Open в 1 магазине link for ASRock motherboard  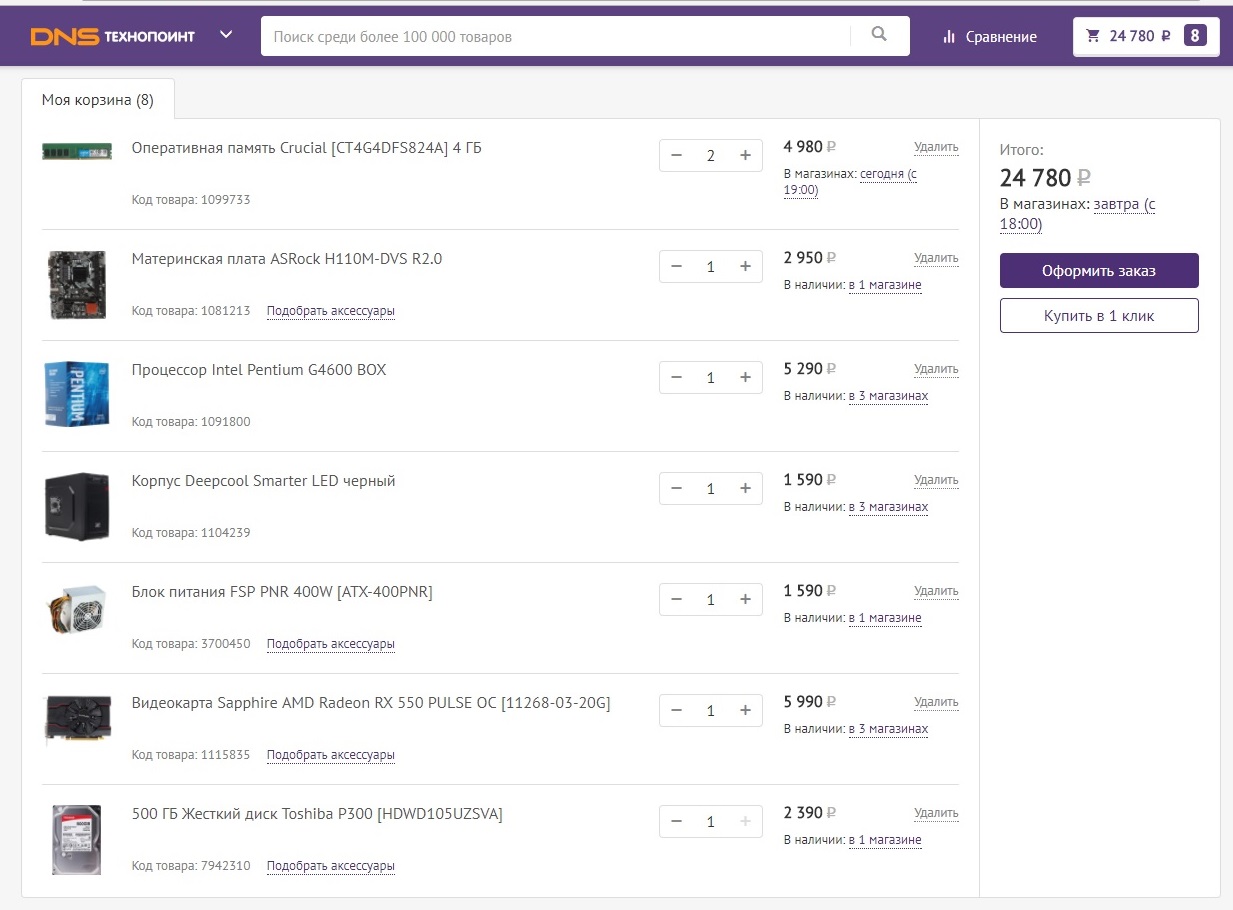[x=885, y=285]
